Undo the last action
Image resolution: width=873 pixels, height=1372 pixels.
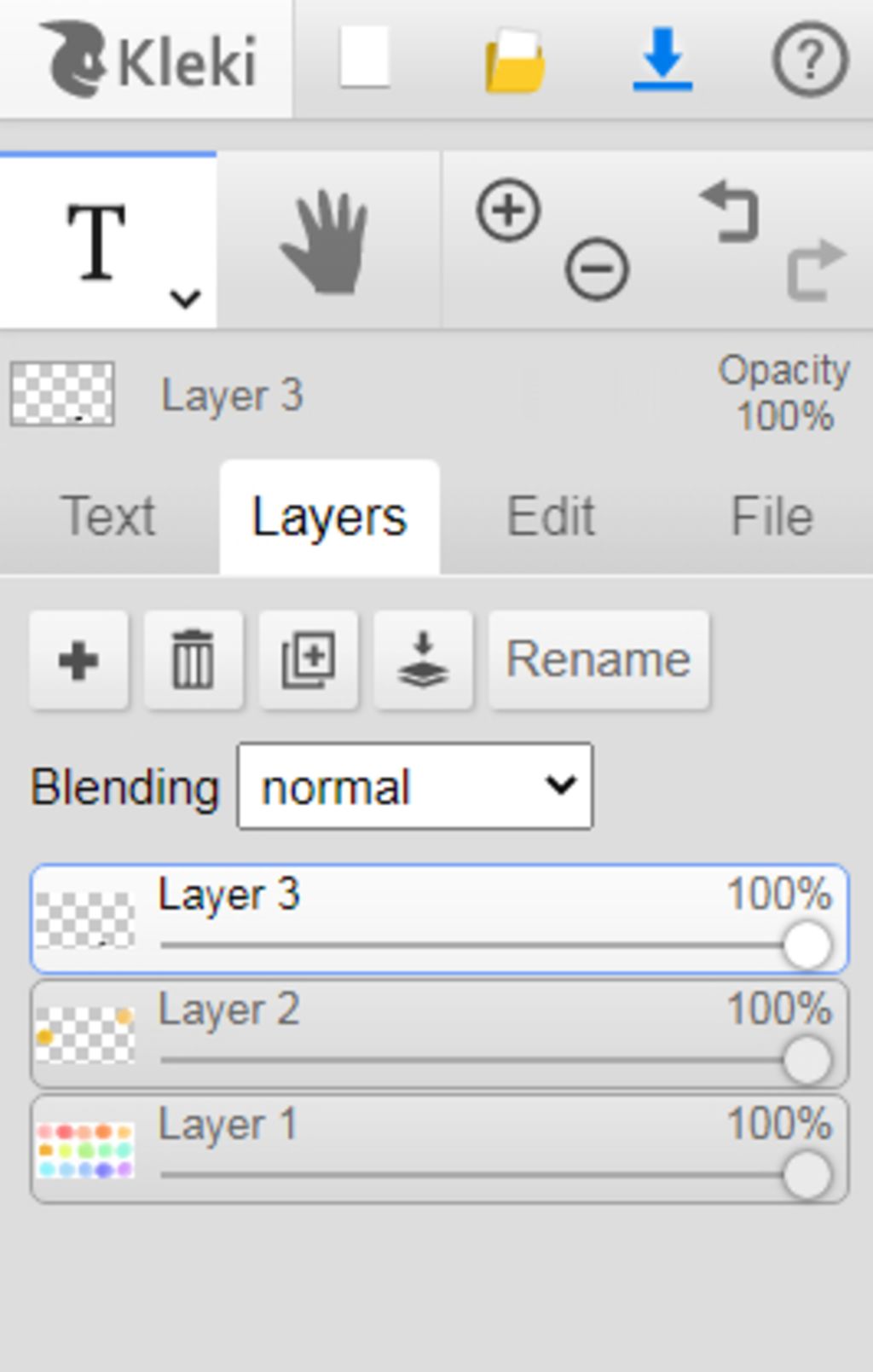(x=730, y=211)
